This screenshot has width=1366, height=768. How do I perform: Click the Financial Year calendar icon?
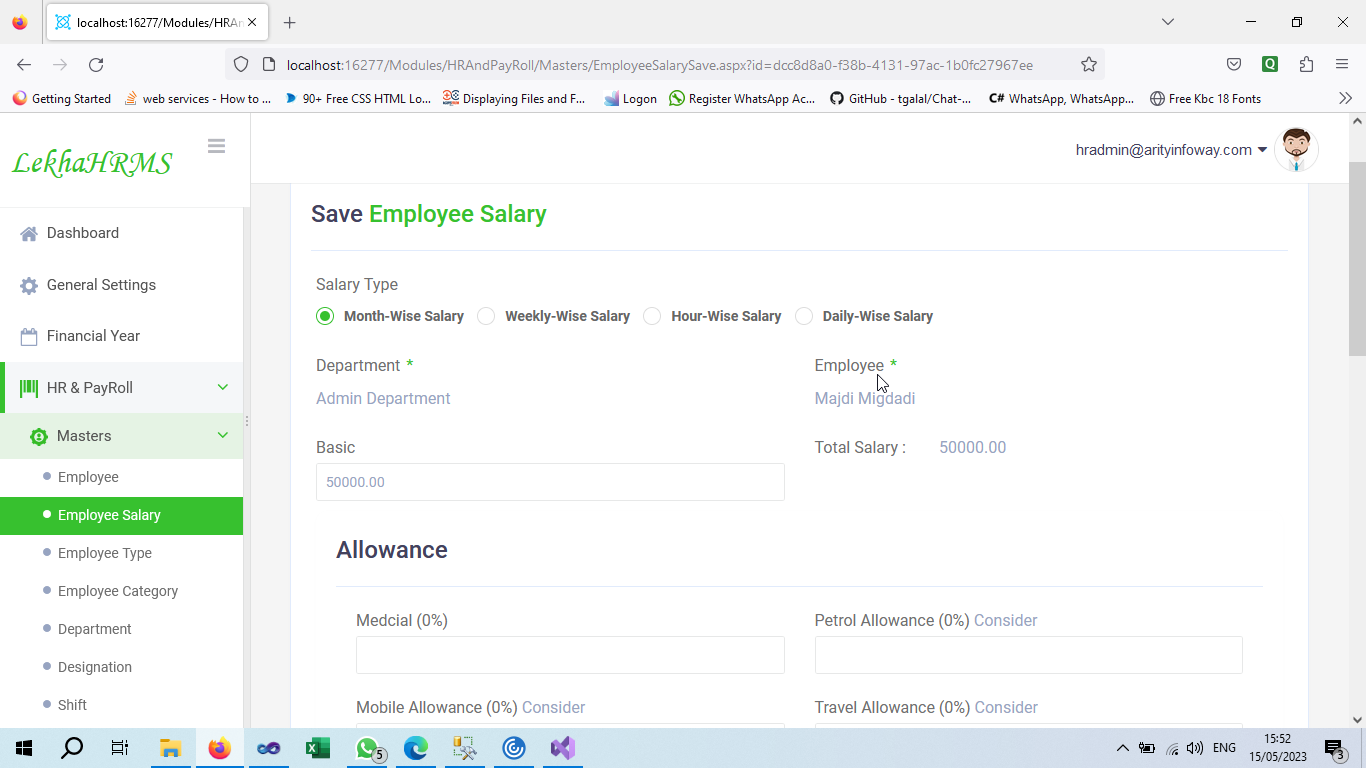coord(29,336)
